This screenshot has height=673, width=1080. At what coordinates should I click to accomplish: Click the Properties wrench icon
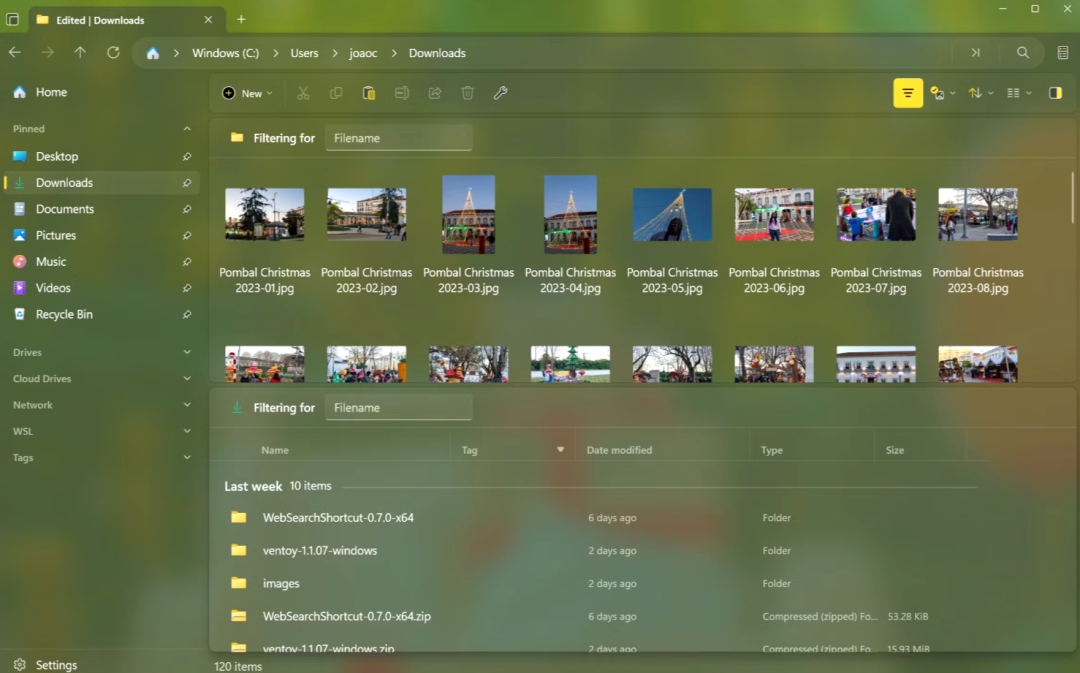tap(501, 93)
